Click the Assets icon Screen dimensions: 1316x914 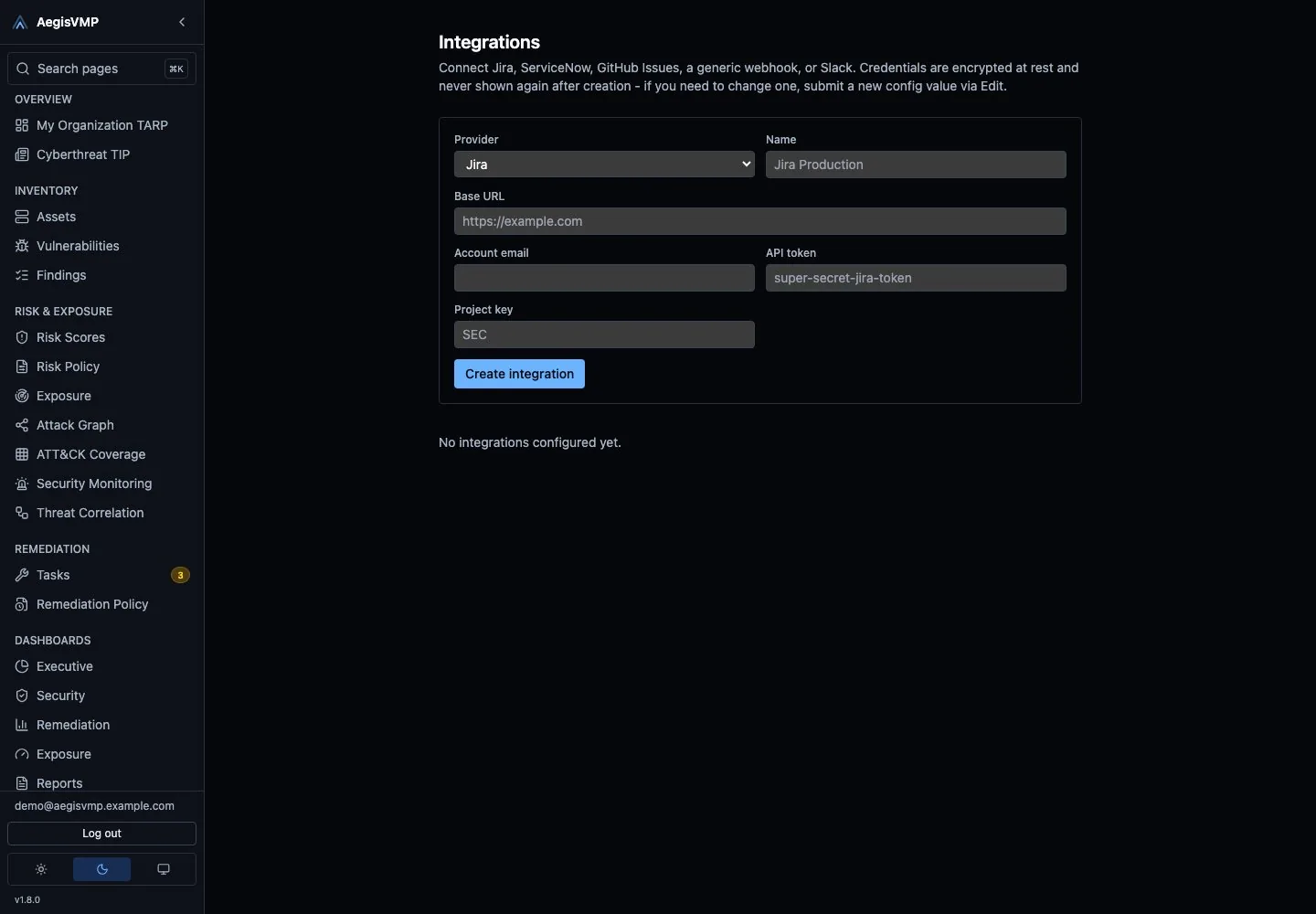(x=22, y=217)
